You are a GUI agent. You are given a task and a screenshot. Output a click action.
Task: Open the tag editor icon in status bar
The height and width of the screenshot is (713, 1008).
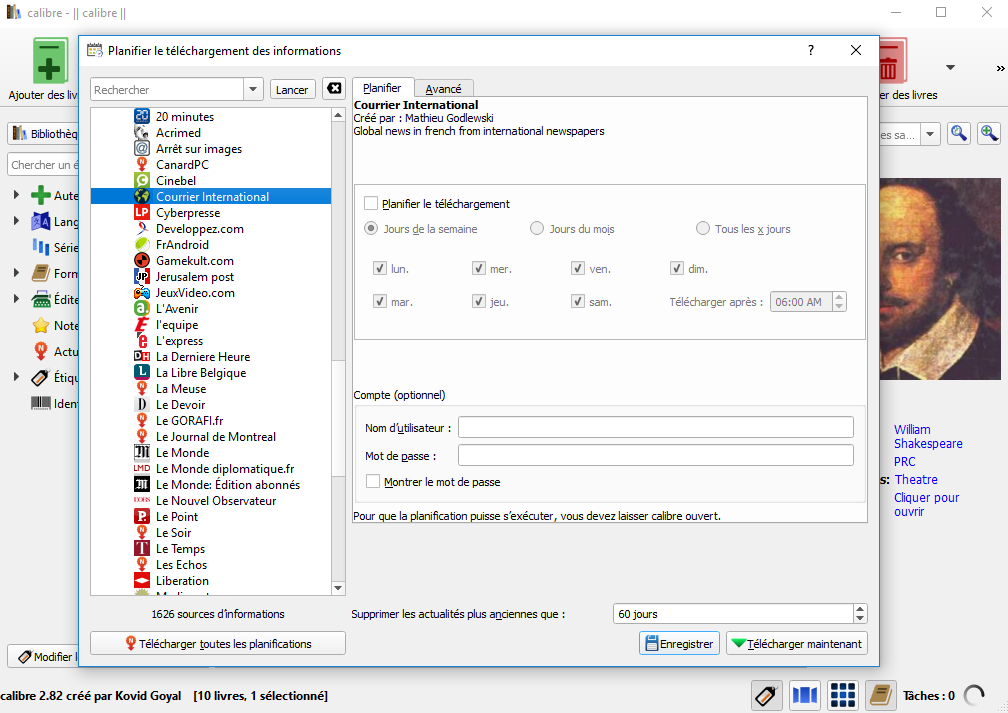coord(766,694)
